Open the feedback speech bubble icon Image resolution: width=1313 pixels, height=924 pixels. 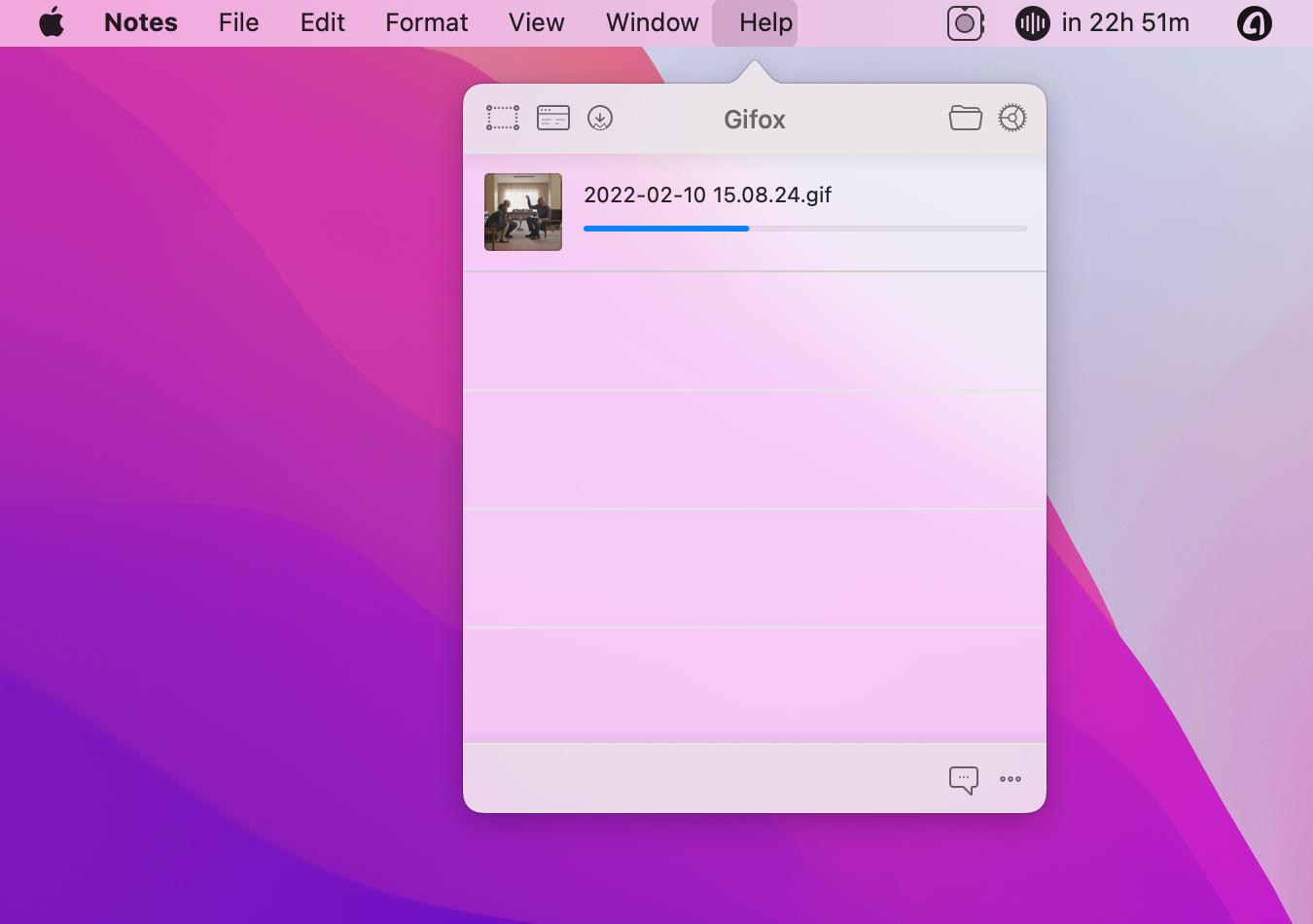[x=964, y=780]
